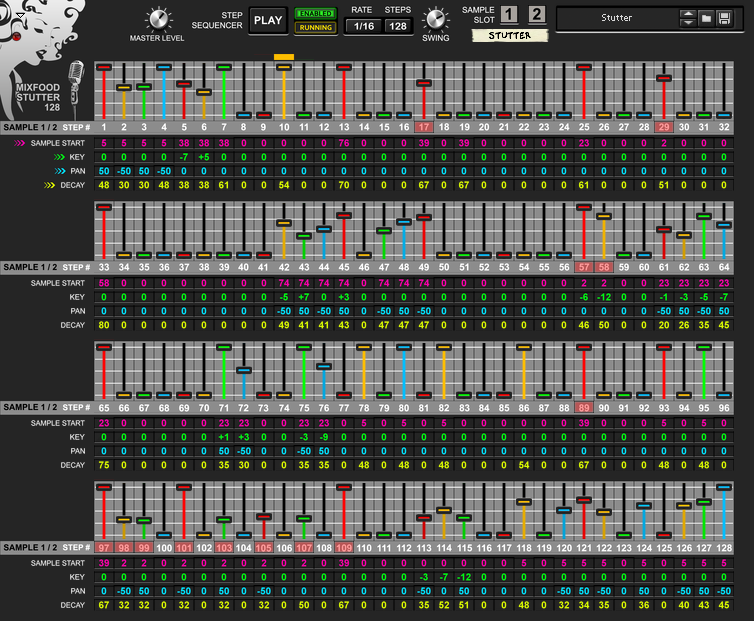Screen dimensions: 754x621
Task: Click pan value -50 on step 128
Action: (x=724, y=591)
